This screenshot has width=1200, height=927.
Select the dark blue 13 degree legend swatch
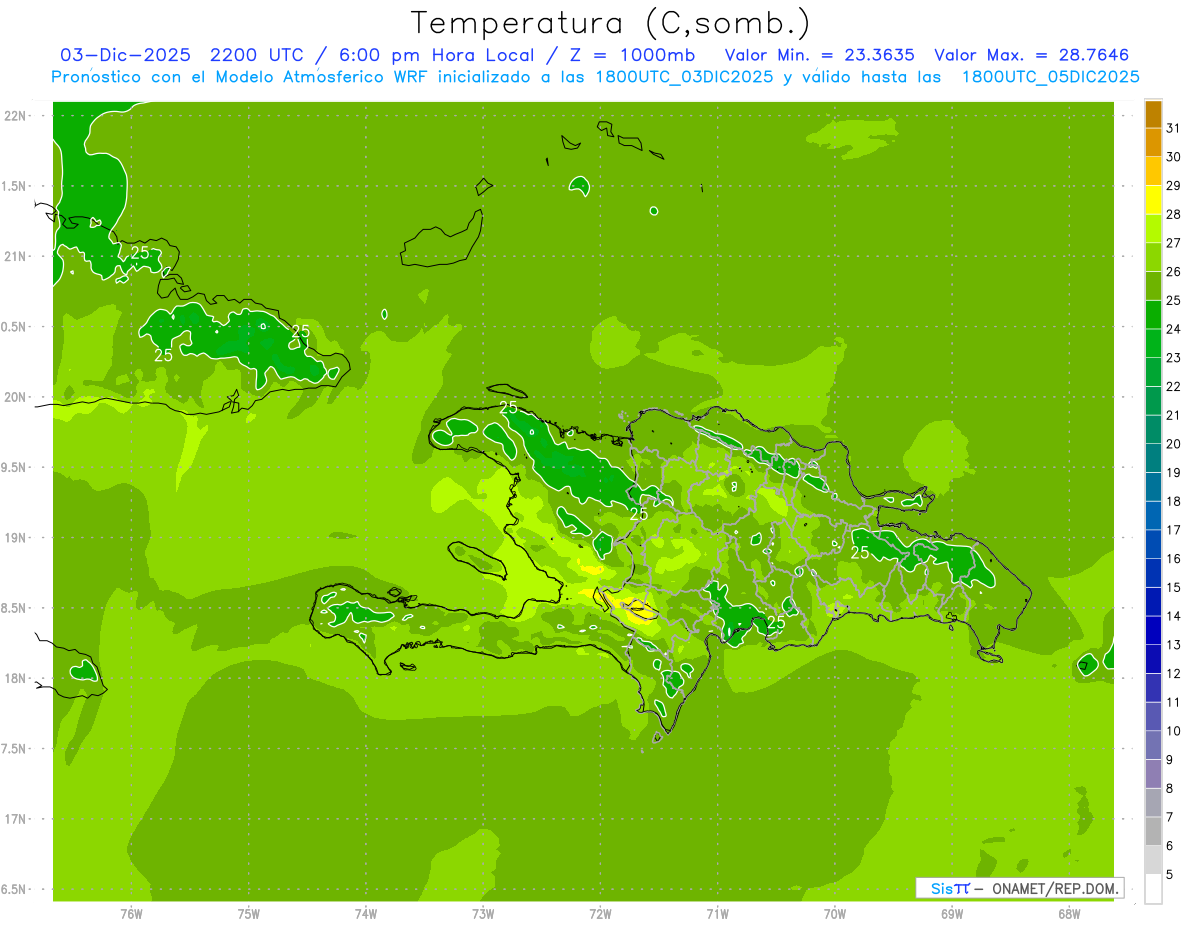(1153, 631)
